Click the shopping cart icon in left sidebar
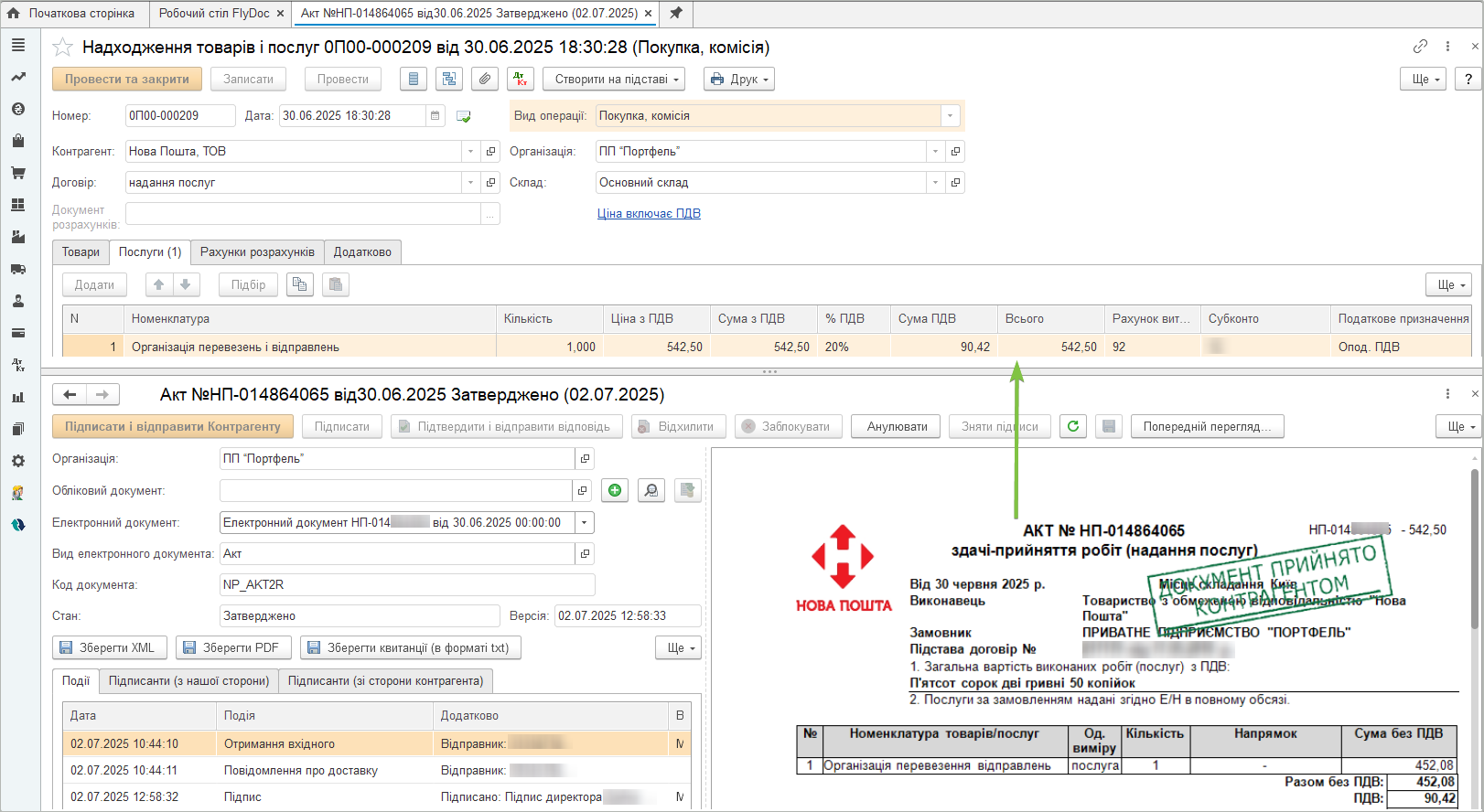1484x812 pixels. coord(17,173)
